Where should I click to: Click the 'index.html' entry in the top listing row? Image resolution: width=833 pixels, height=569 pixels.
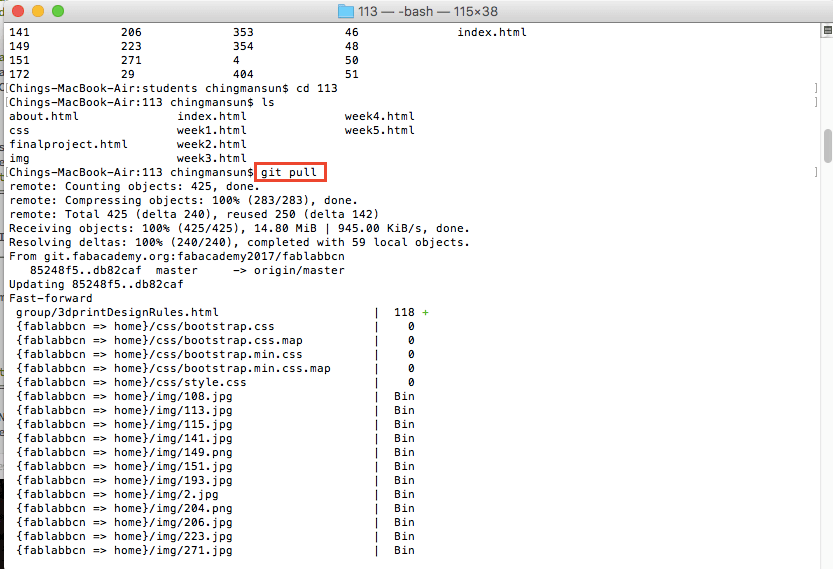click(x=492, y=32)
